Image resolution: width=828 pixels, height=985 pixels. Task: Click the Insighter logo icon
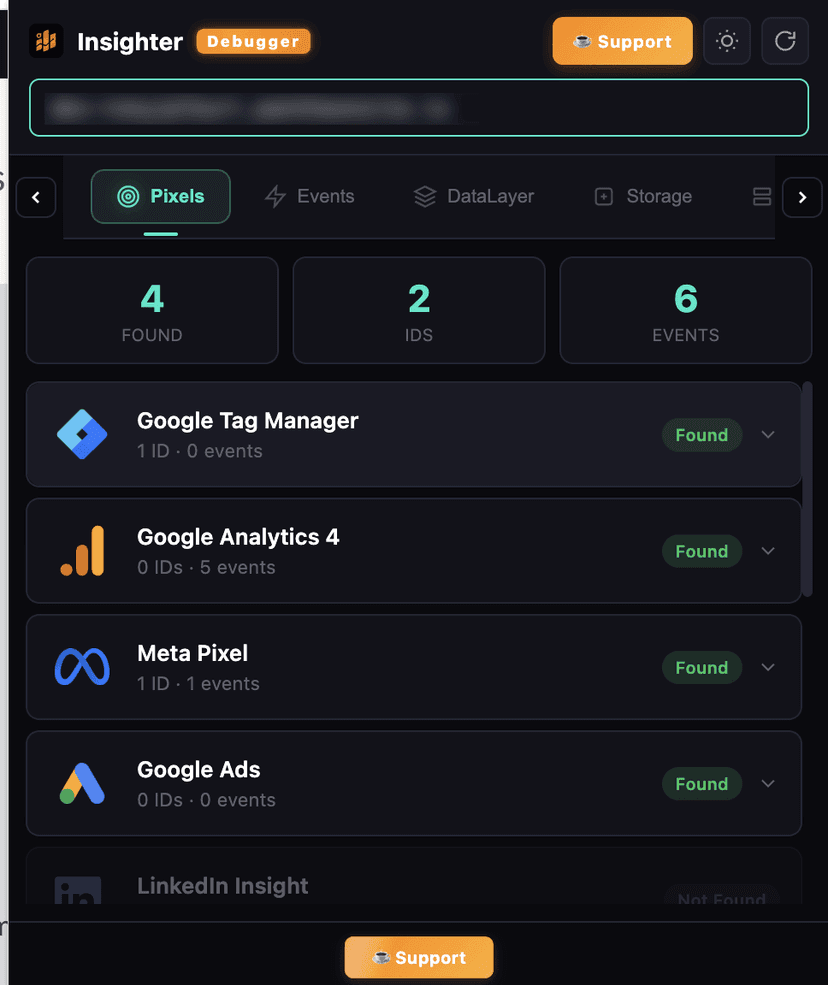tap(46, 41)
